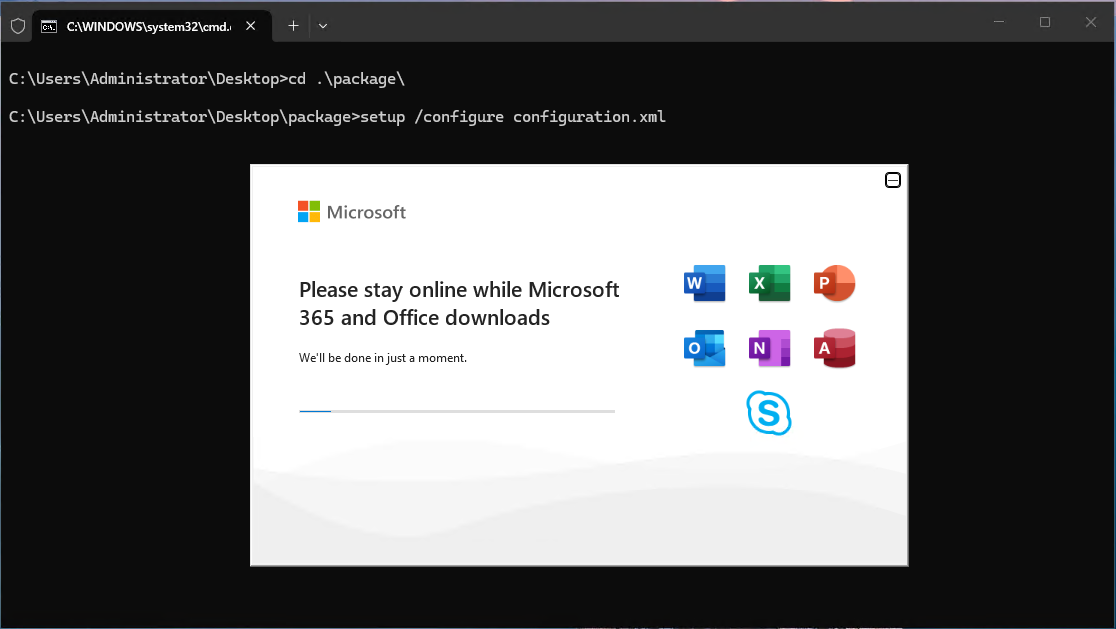1116x629 pixels.
Task: Click the cmd icon on the terminal tab
Action: [x=49, y=26]
